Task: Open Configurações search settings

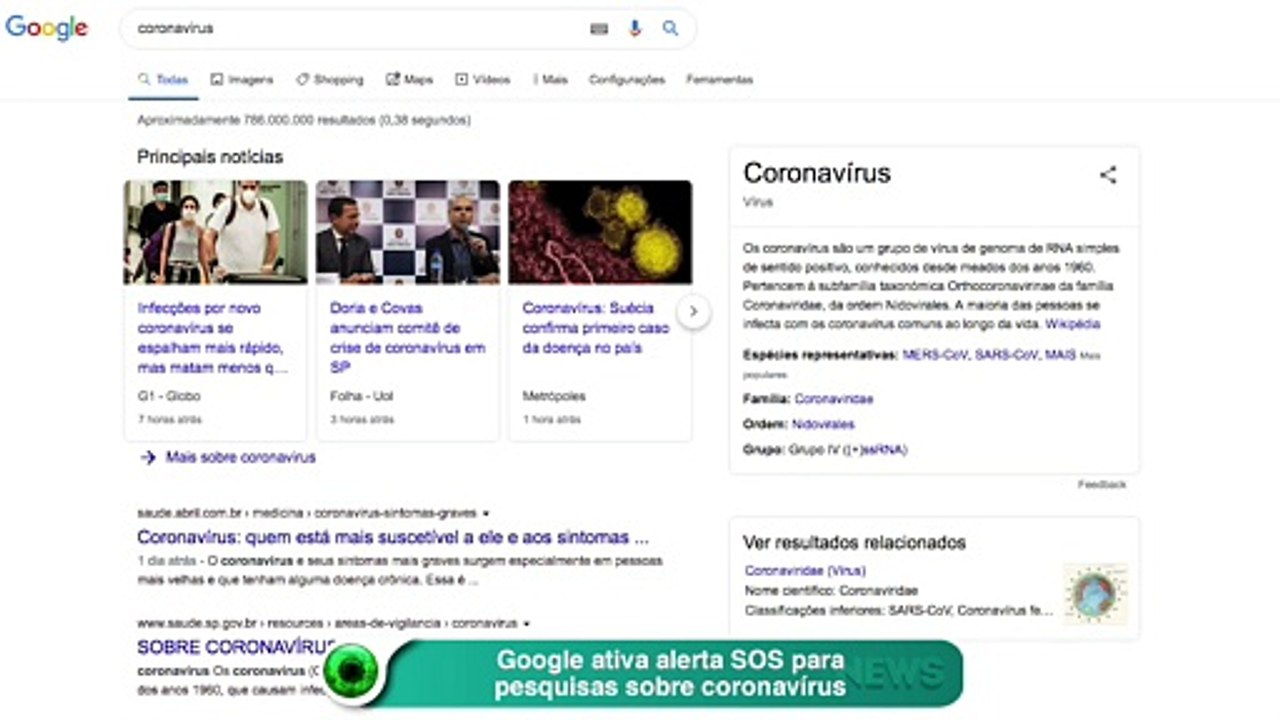Action: coord(627,80)
